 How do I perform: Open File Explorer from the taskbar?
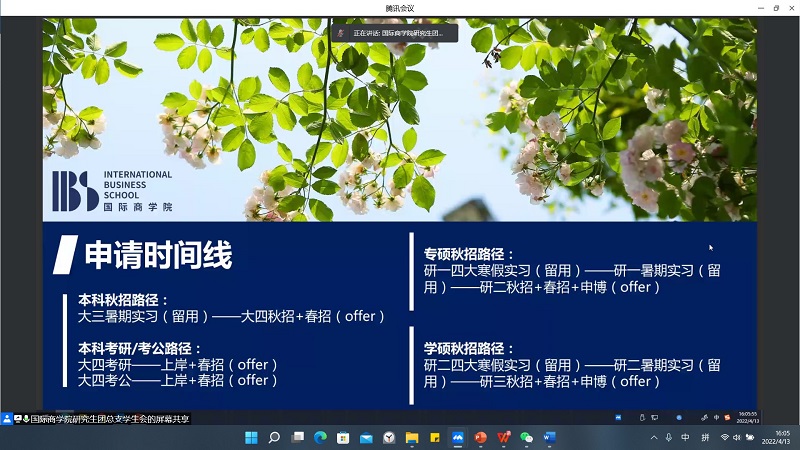412,437
